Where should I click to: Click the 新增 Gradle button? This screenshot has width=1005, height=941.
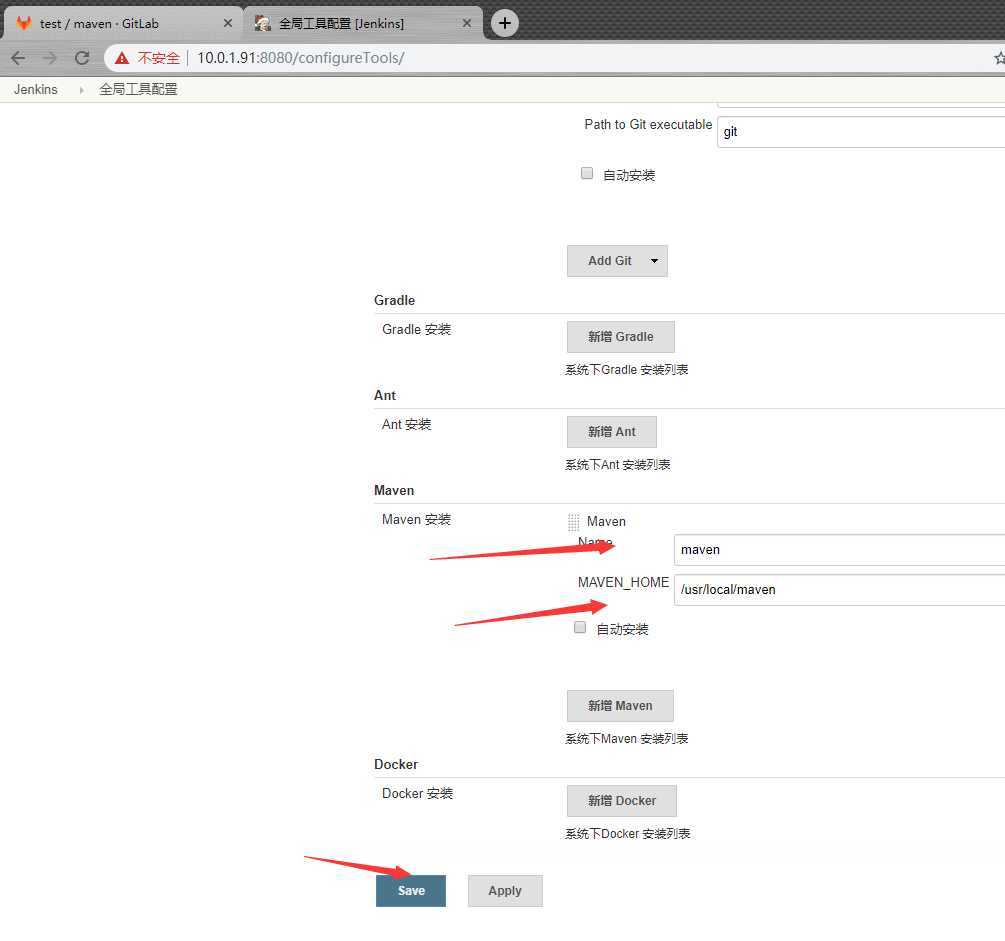click(620, 337)
